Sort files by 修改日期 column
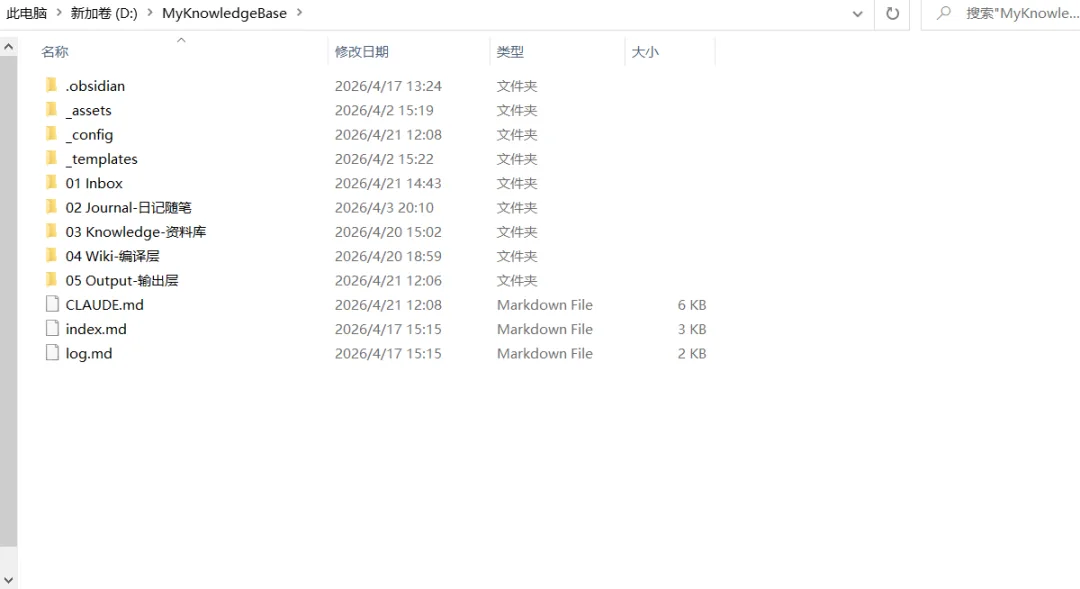Screen dimensions: 1080x589 362,52
